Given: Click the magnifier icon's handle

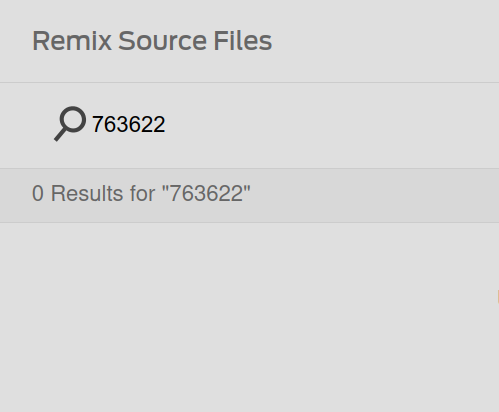Looking at the screenshot, I should pyautogui.click(x=60, y=135).
